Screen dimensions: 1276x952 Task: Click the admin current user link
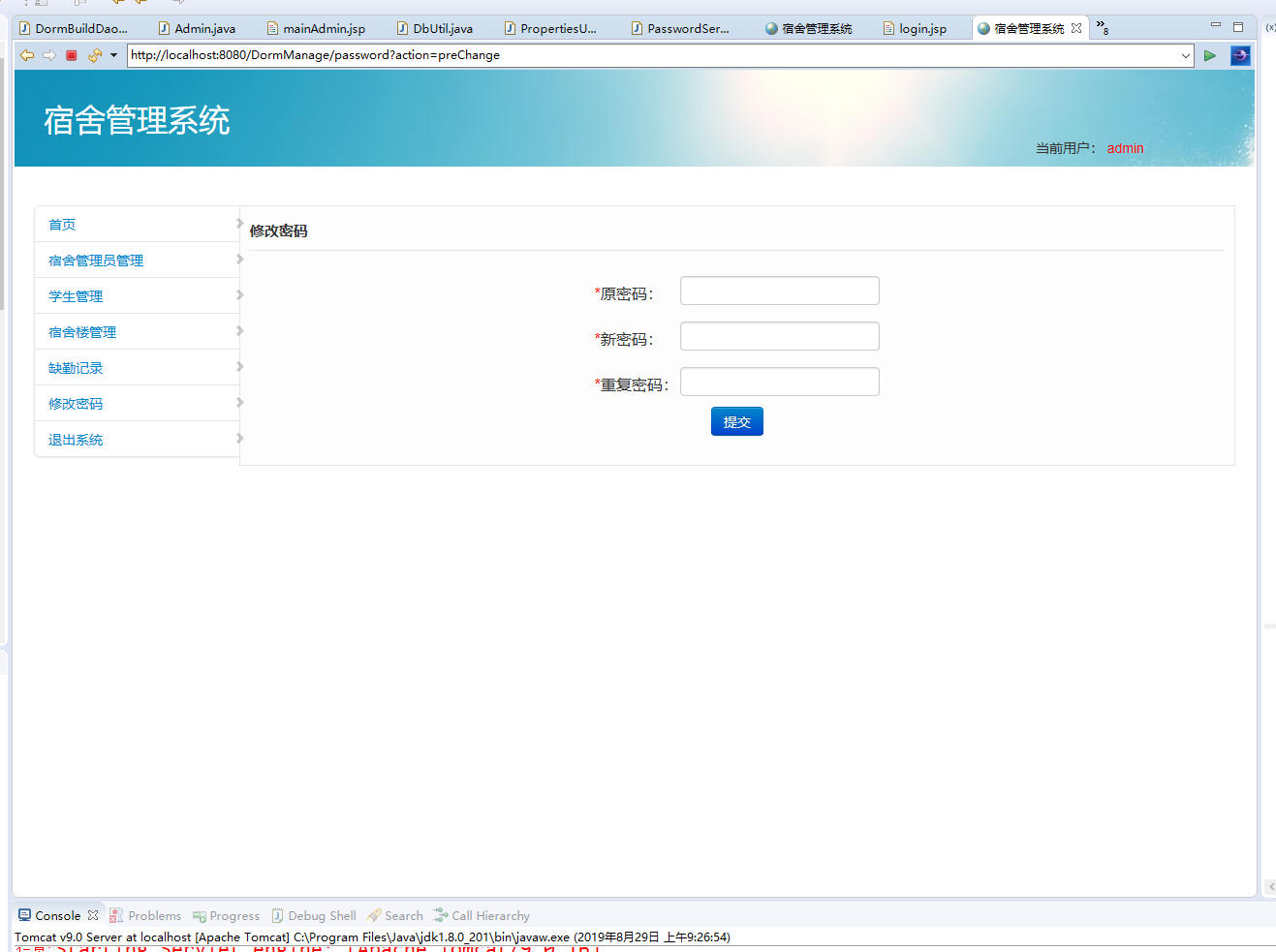(1125, 148)
